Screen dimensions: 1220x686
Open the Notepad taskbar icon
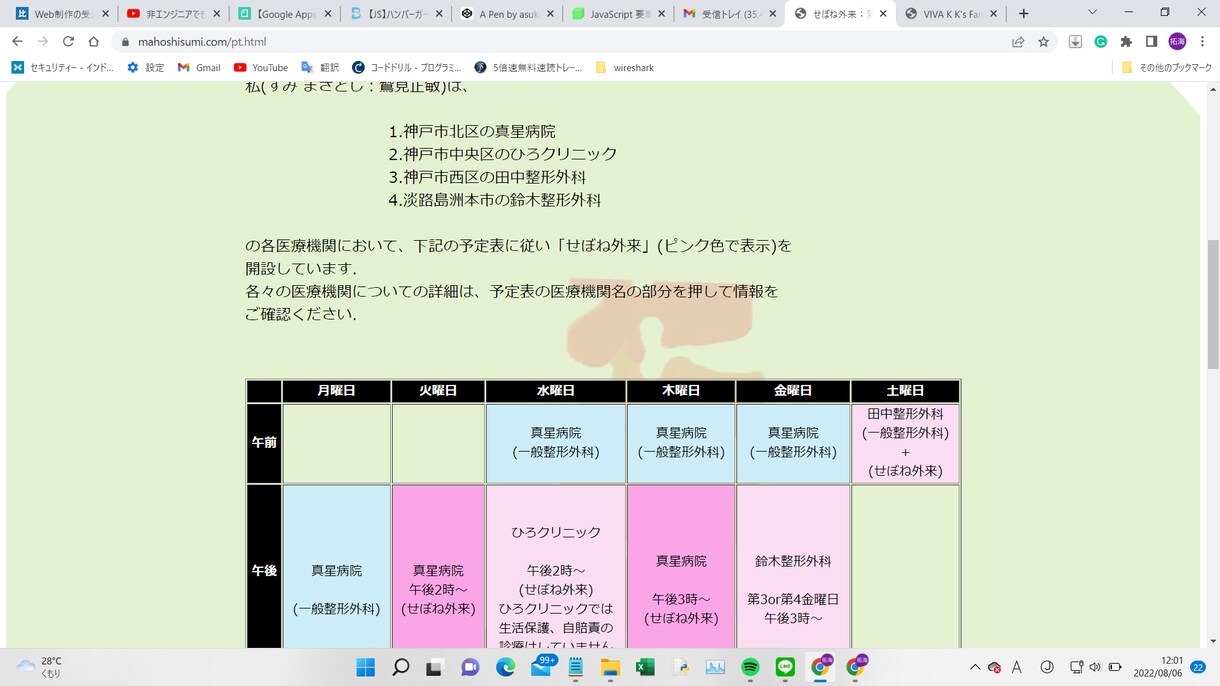pos(575,667)
